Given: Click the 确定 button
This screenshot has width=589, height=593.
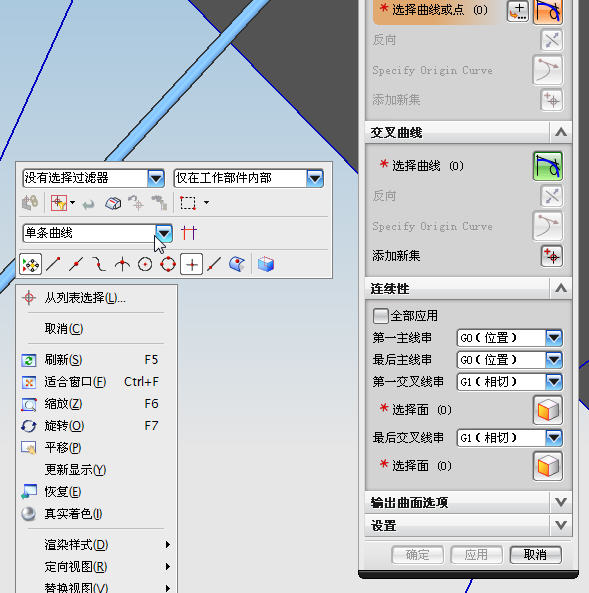Looking at the screenshot, I should click(x=417, y=555).
